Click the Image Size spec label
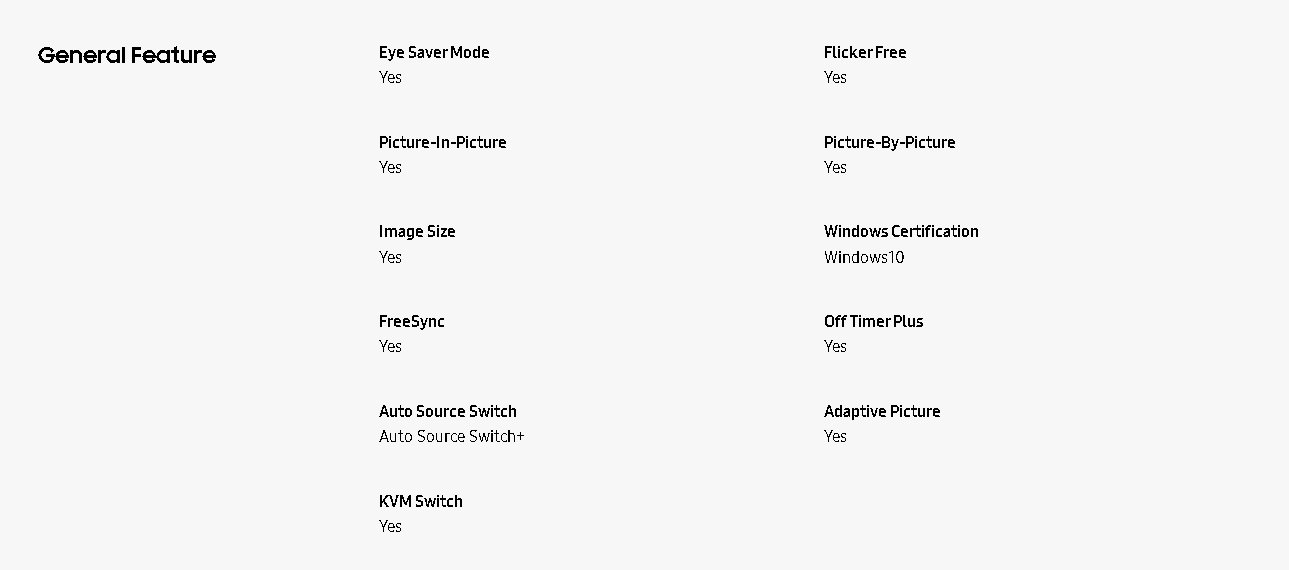Screen dimensions: 1289x570 click(x=417, y=231)
